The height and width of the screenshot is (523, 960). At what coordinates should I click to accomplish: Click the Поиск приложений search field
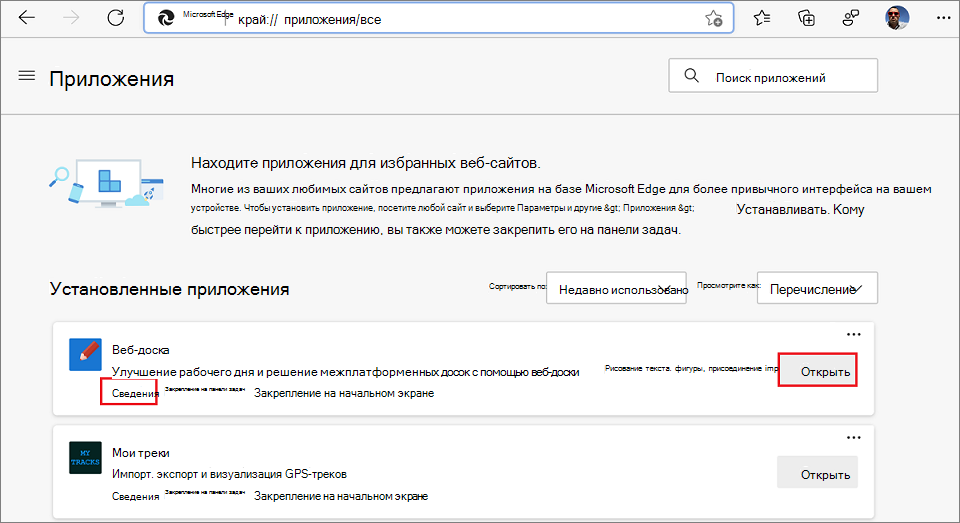click(x=773, y=75)
